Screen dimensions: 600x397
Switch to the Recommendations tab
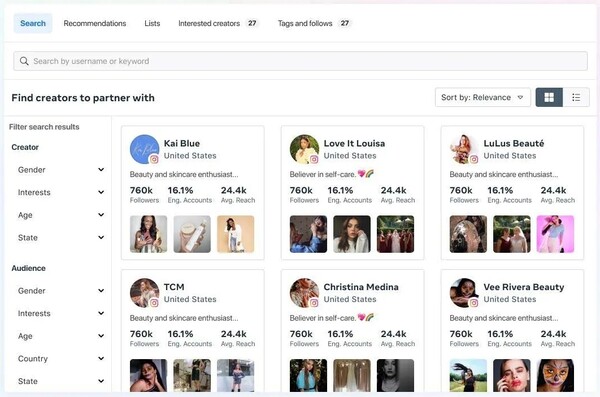[95, 23]
